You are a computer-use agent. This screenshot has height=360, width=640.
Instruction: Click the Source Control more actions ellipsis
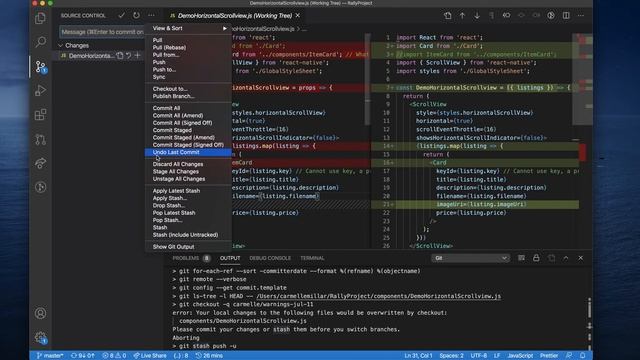click(151, 16)
